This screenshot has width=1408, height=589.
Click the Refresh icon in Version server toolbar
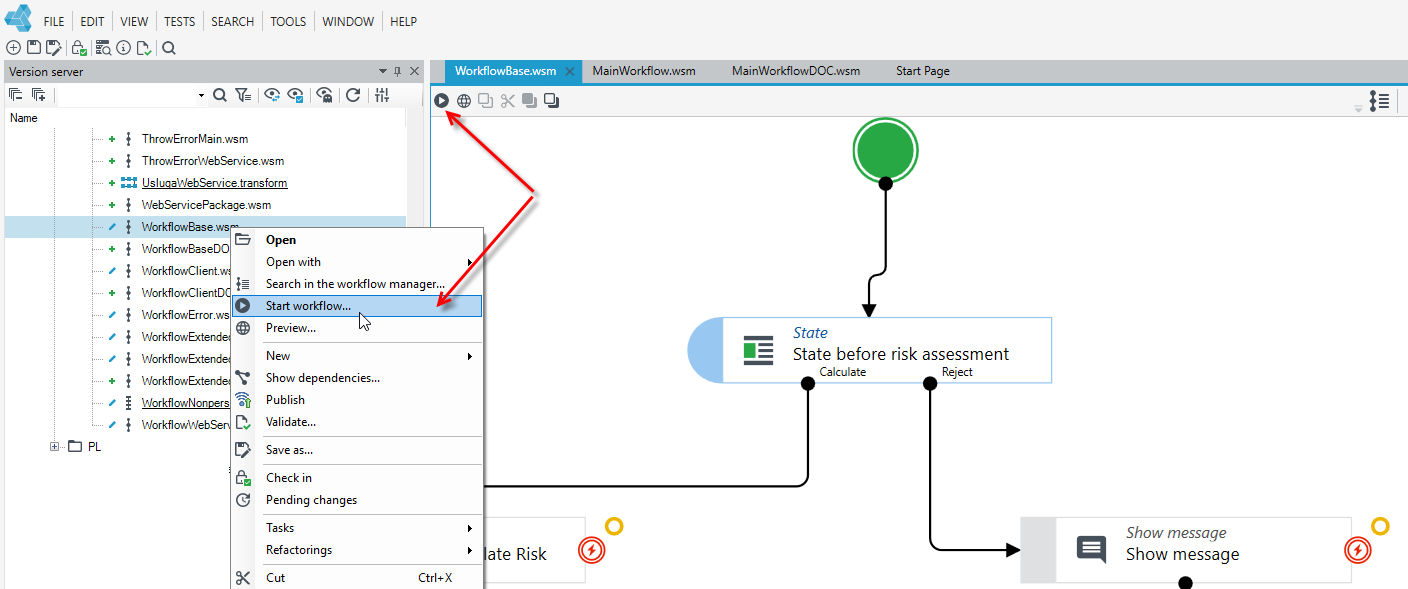[353, 95]
